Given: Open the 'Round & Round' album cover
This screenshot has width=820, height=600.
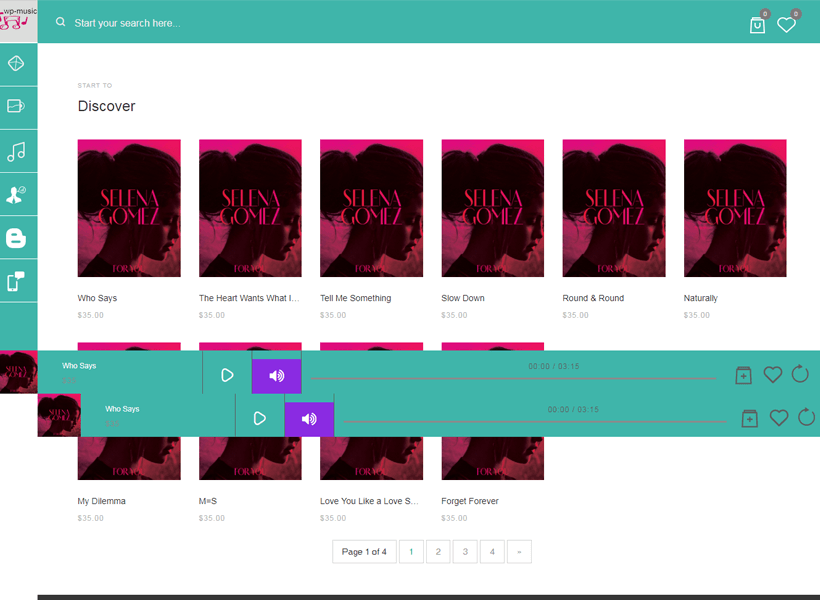Looking at the screenshot, I should [614, 208].
